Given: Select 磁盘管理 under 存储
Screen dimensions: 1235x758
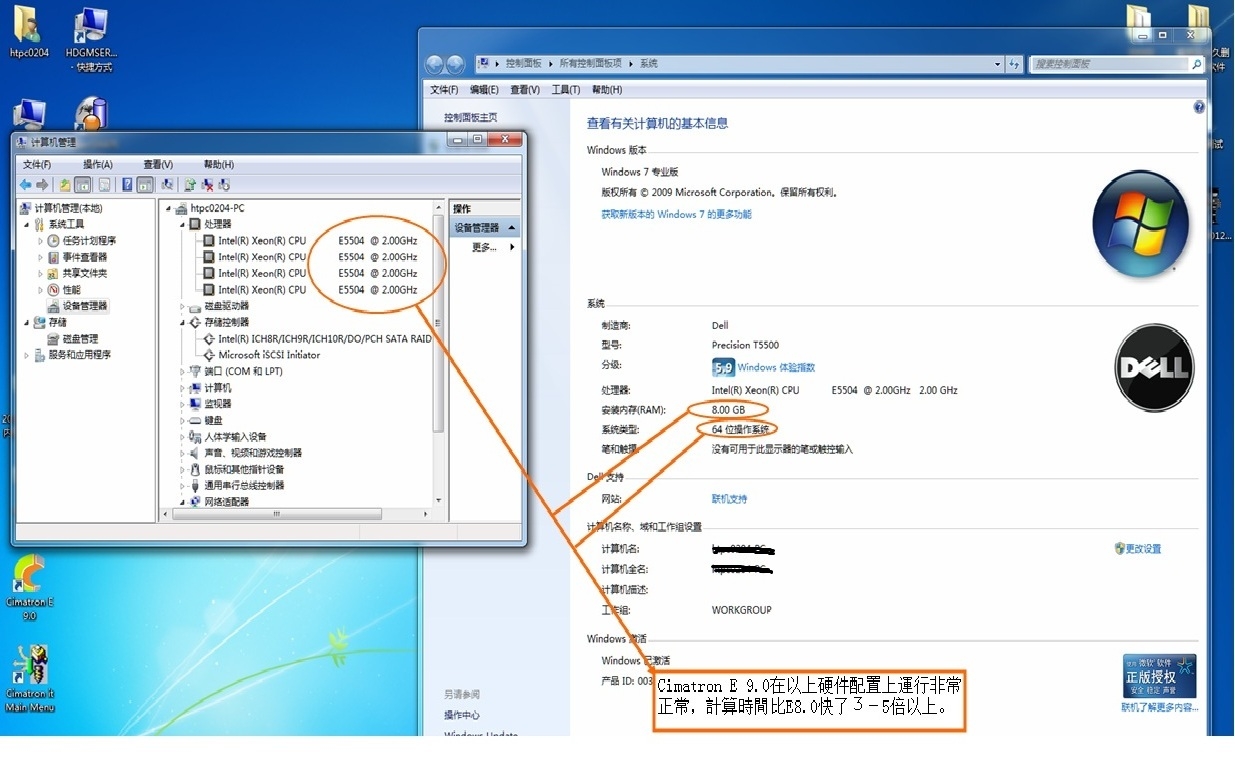Looking at the screenshot, I should coord(80,339).
